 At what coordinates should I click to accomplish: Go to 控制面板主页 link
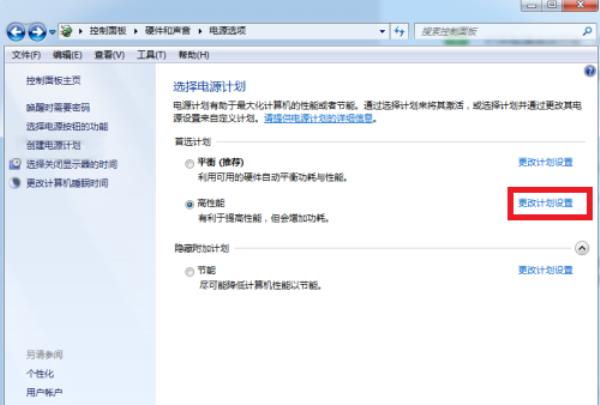(53, 80)
